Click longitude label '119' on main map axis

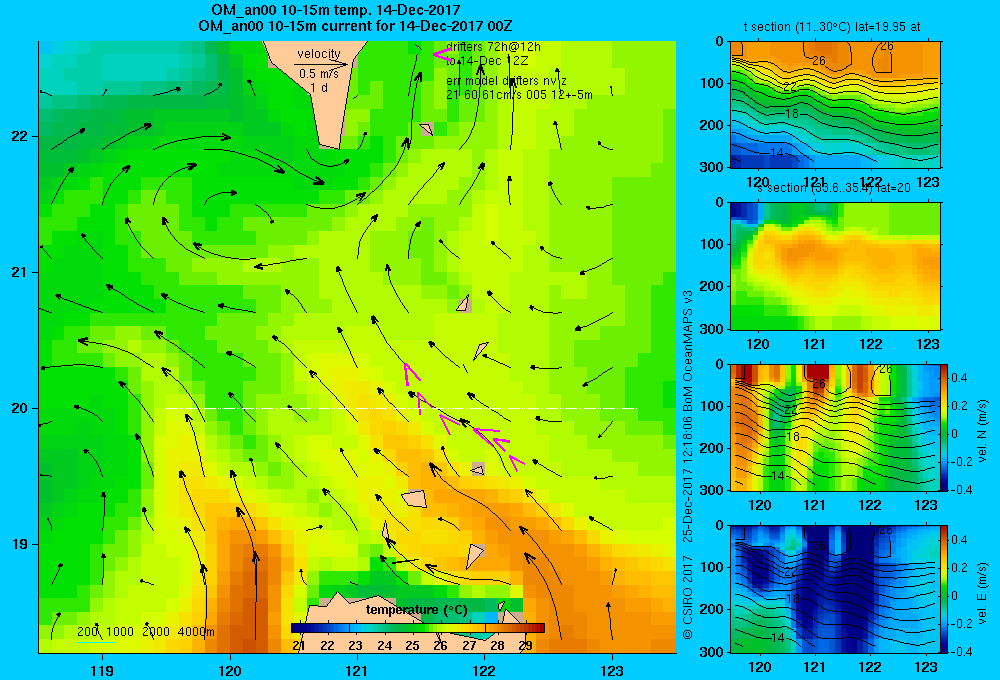click(x=102, y=670)
